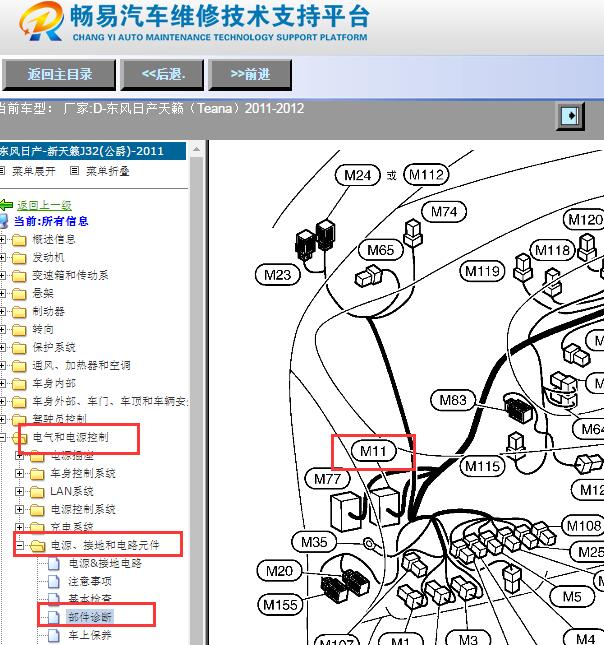Viewport: 604px width, 645px height.
Task: Select 菜单展开 to expand the menu
Action: 33,171
